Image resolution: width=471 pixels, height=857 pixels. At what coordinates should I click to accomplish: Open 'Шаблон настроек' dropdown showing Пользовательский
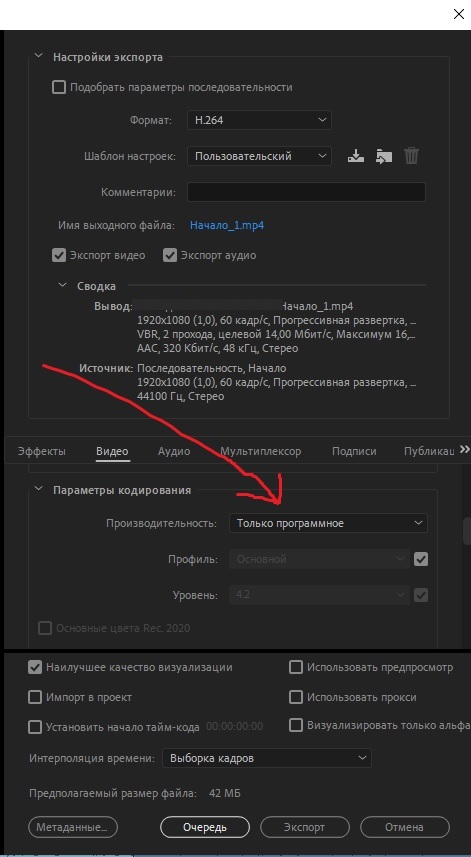[x=259, y=156]
